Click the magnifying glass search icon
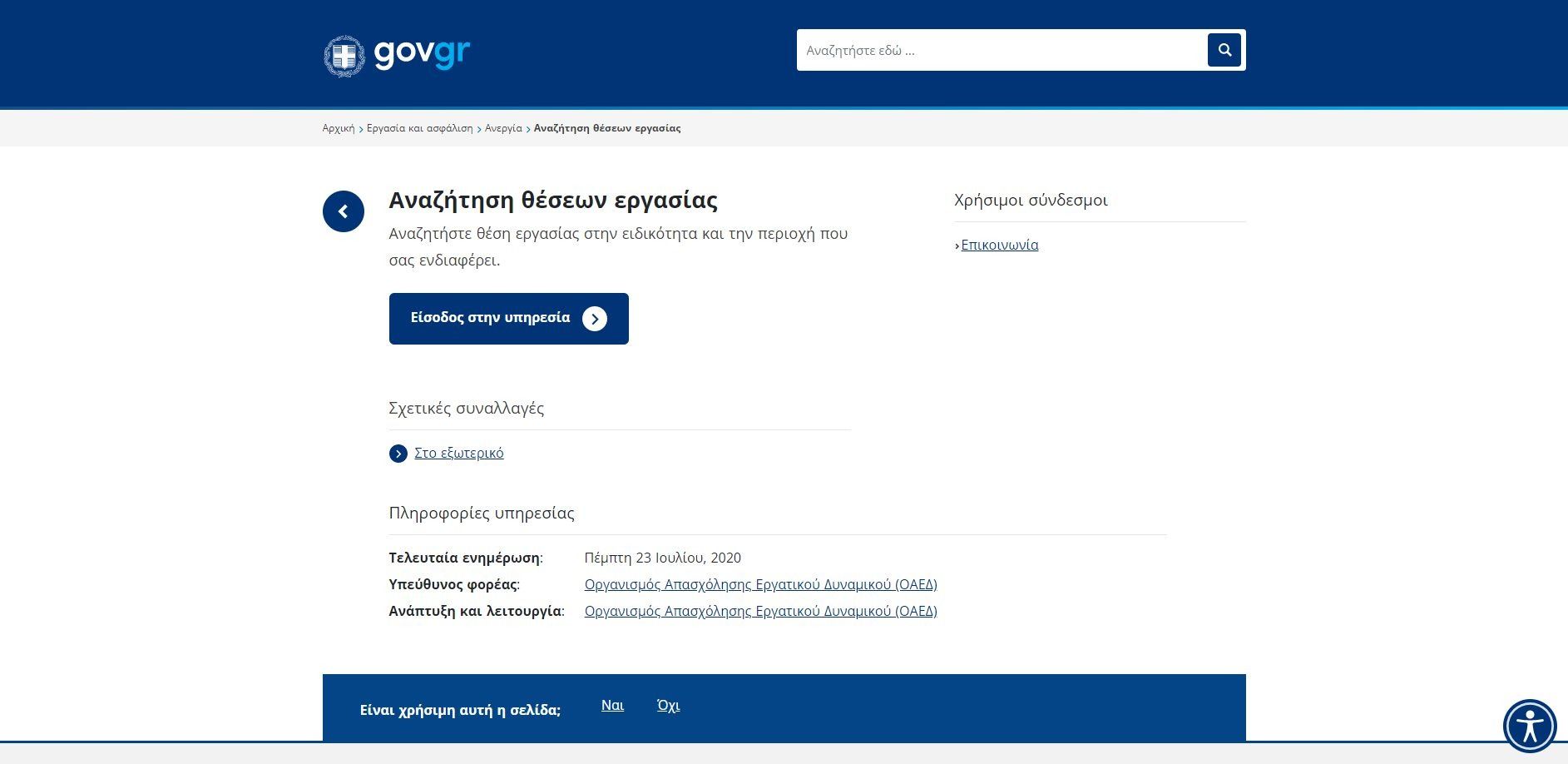The width and height of the screenshot is (1568, 764). click(1223, 49)
